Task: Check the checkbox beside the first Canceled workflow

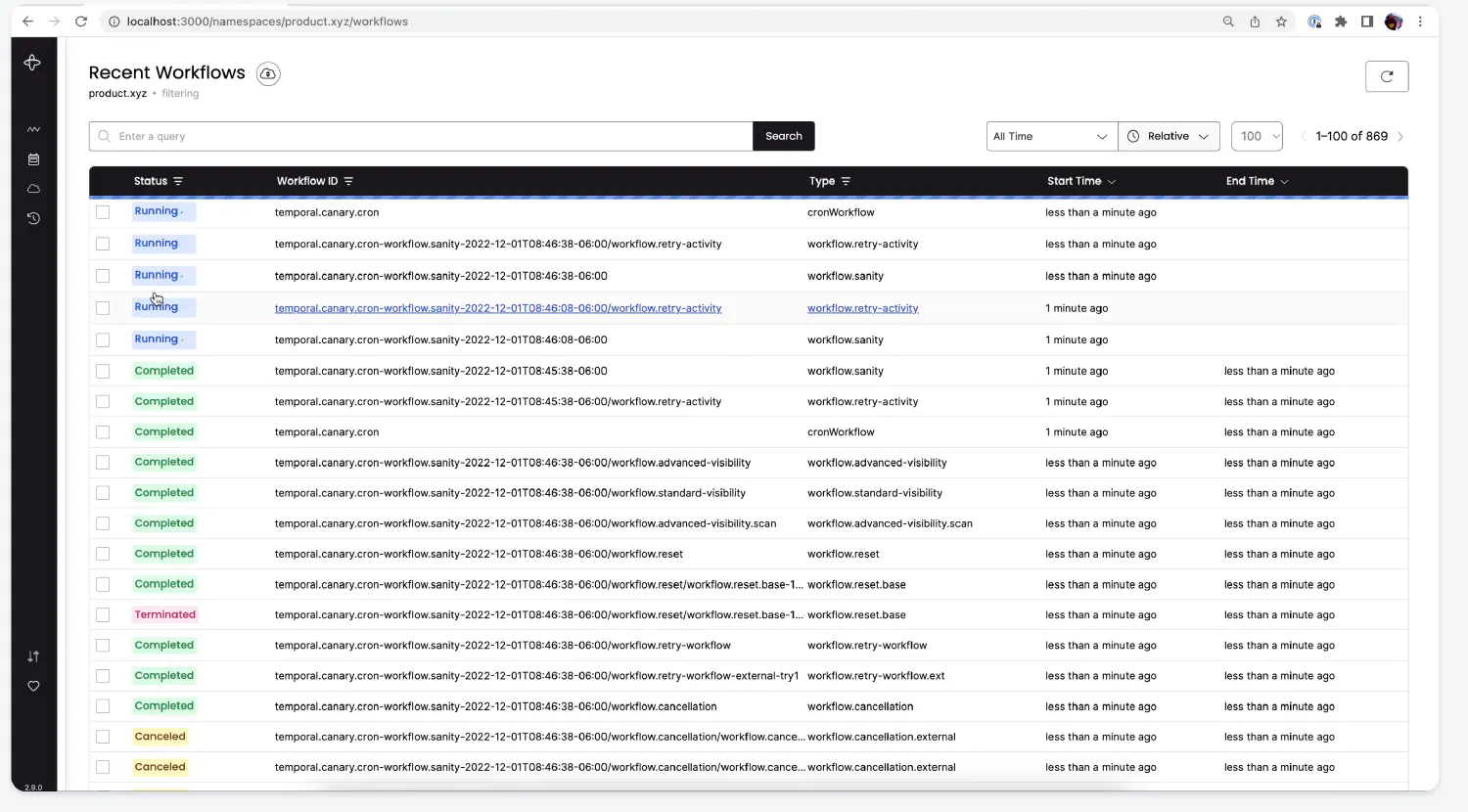Action: pyautogui.click(x=103, y=737)
